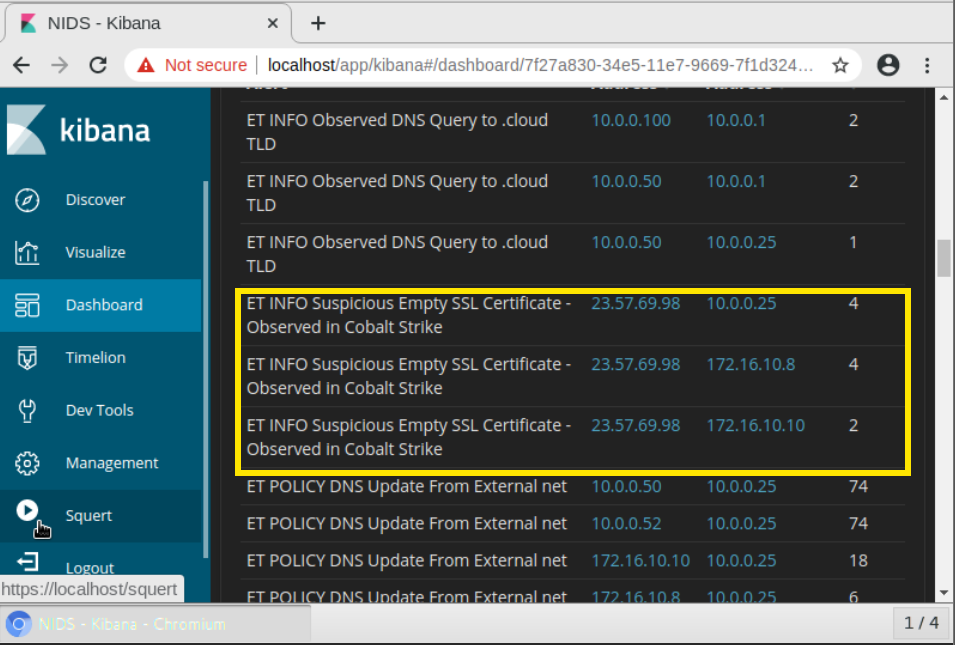Open the browser profile avatar icon

888,65
